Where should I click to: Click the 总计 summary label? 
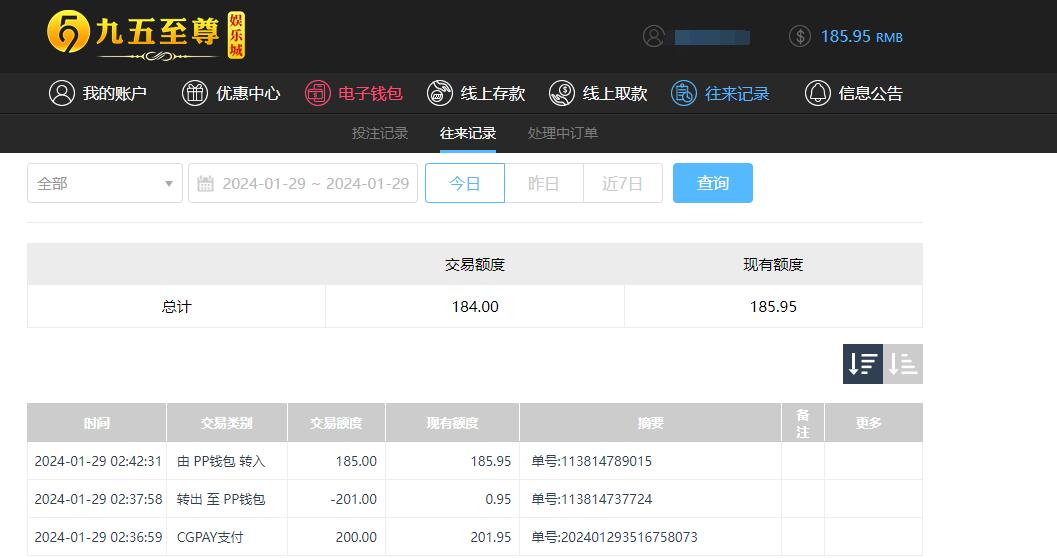tap(177, 307)
